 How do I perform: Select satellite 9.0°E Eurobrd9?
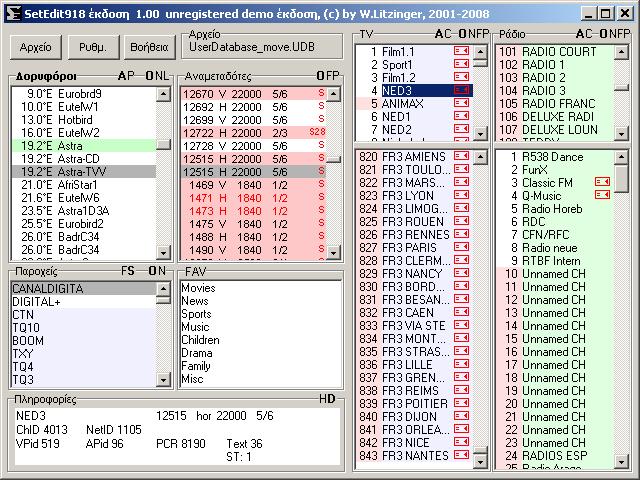click(84, 94)
